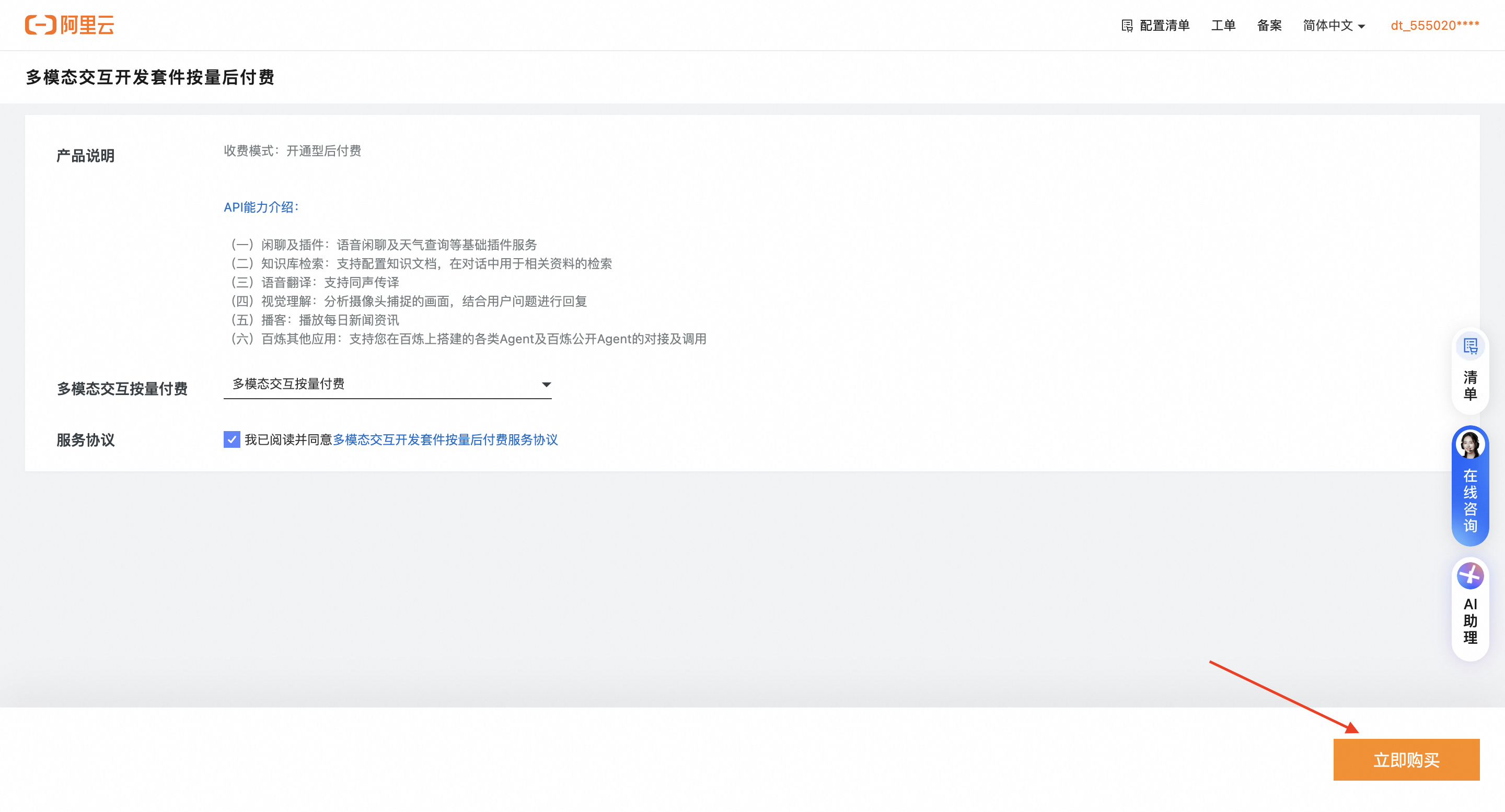Click the 清单 text under sidebar icon

point(1470,385)
